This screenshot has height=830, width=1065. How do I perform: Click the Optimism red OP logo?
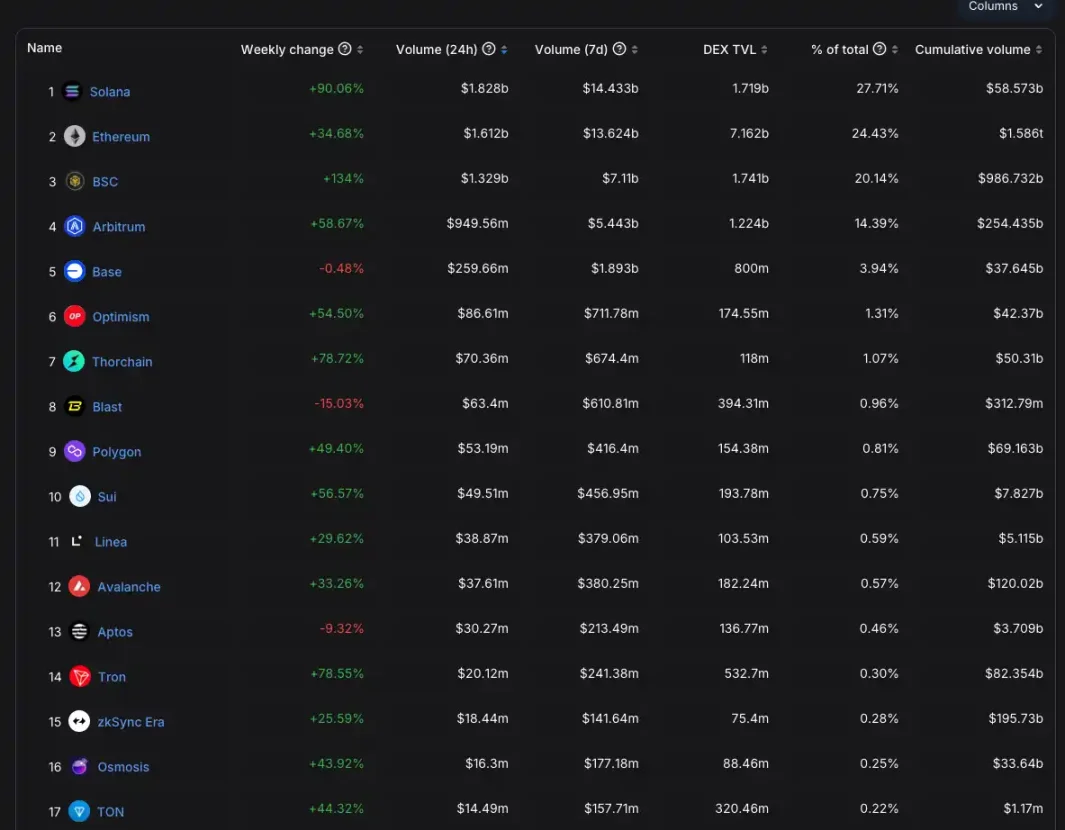[x=75, y=317]
